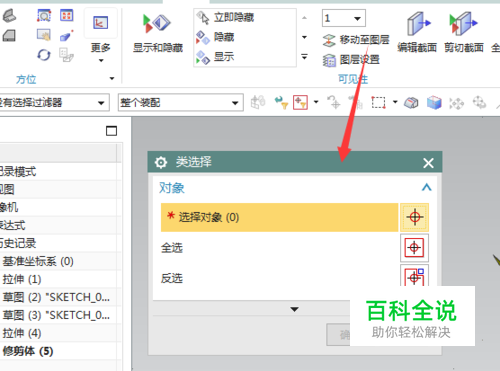This screenshot has width=500, height=371.
Task: Click the blue shaded cube icon
Action: click(x=434, y=103)
